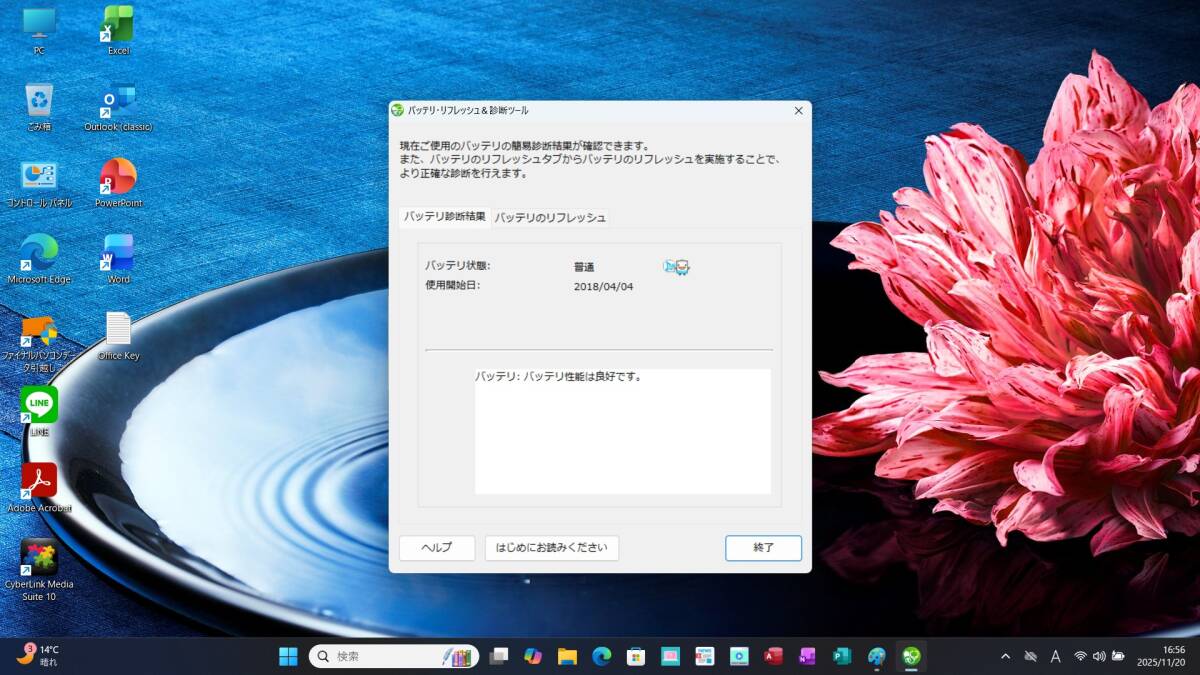Viewport: 1200px width, 675px height.
Task: Open the PC desktop icon
Action: (39, 30)
